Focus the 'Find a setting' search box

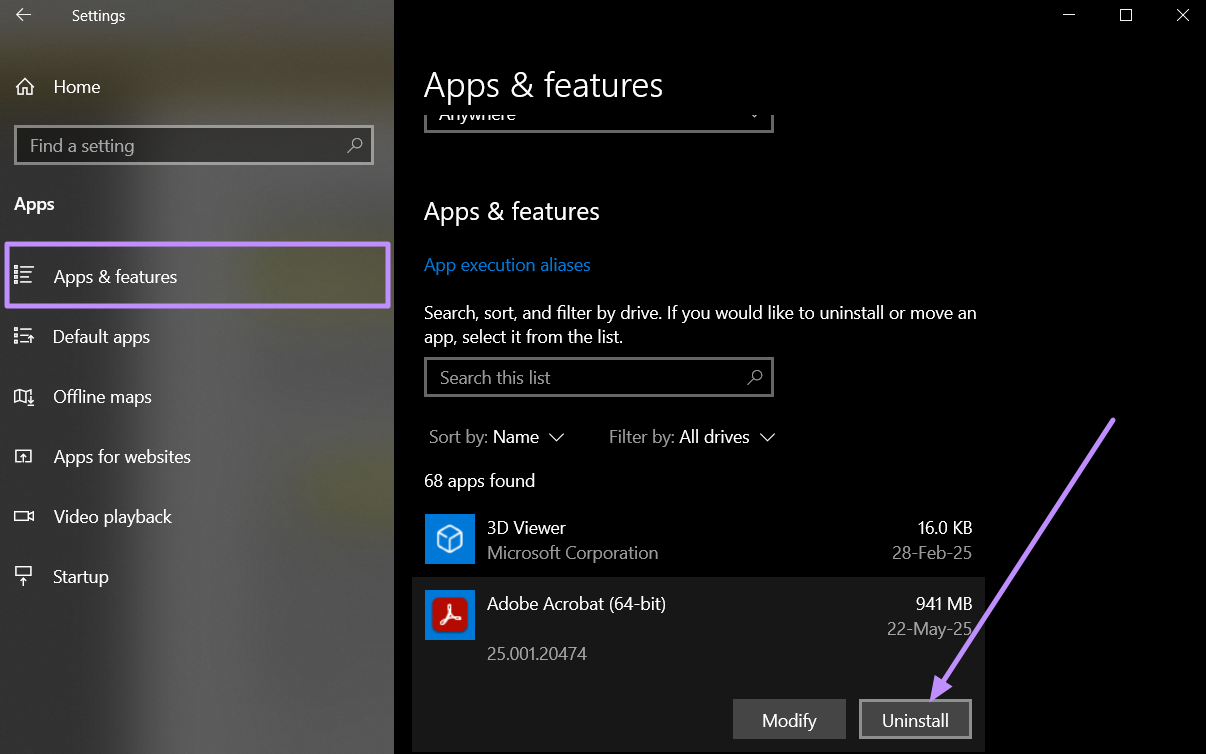pyautogui.click(x=194, y=145)
